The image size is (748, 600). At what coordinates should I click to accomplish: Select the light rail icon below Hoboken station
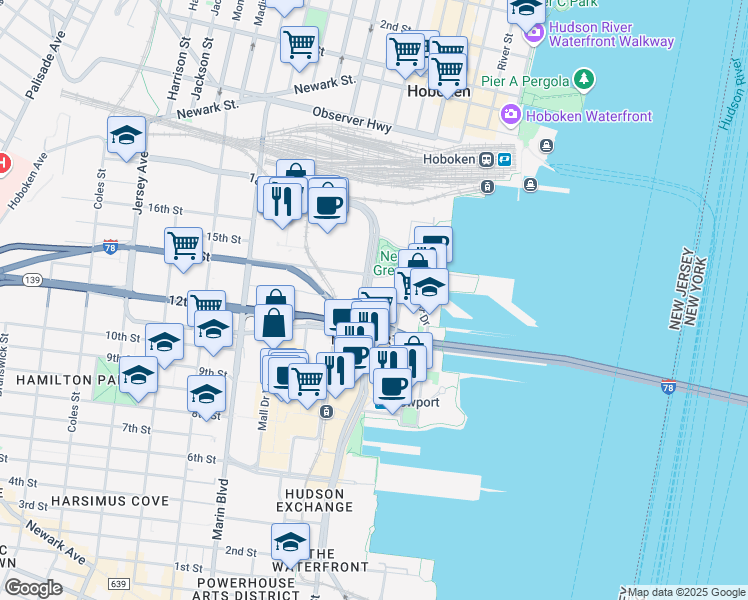(x=487, y=186)
